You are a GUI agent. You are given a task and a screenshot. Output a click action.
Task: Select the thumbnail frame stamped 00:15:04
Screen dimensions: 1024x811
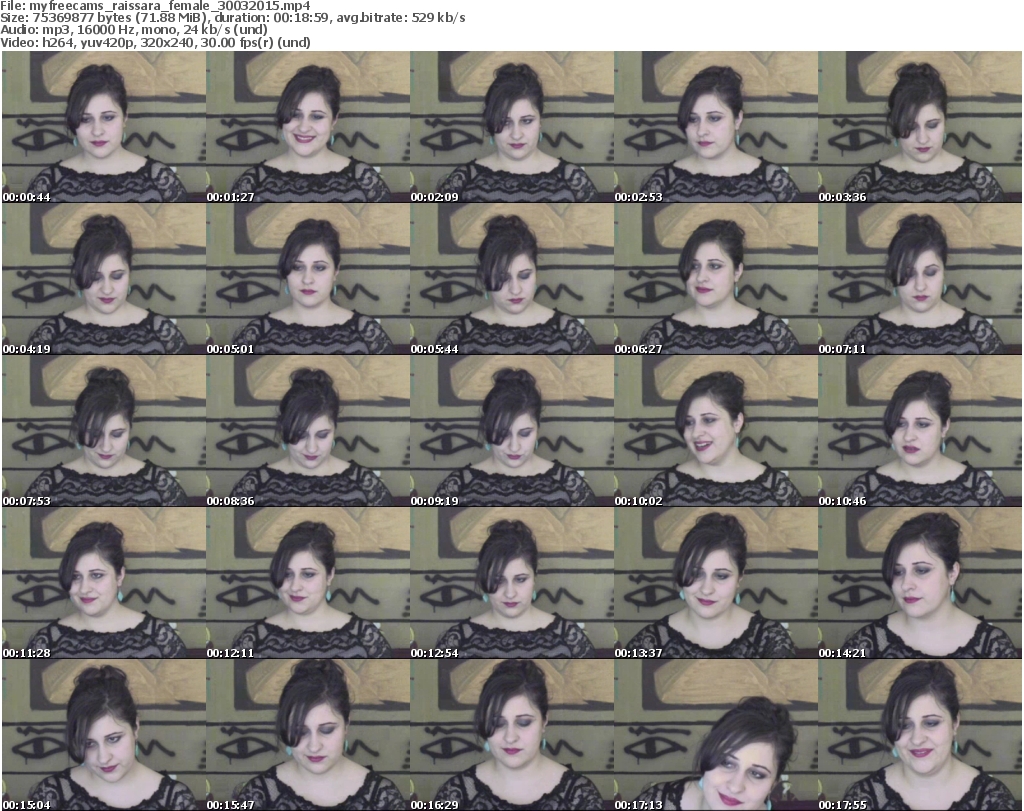point(104,735)
